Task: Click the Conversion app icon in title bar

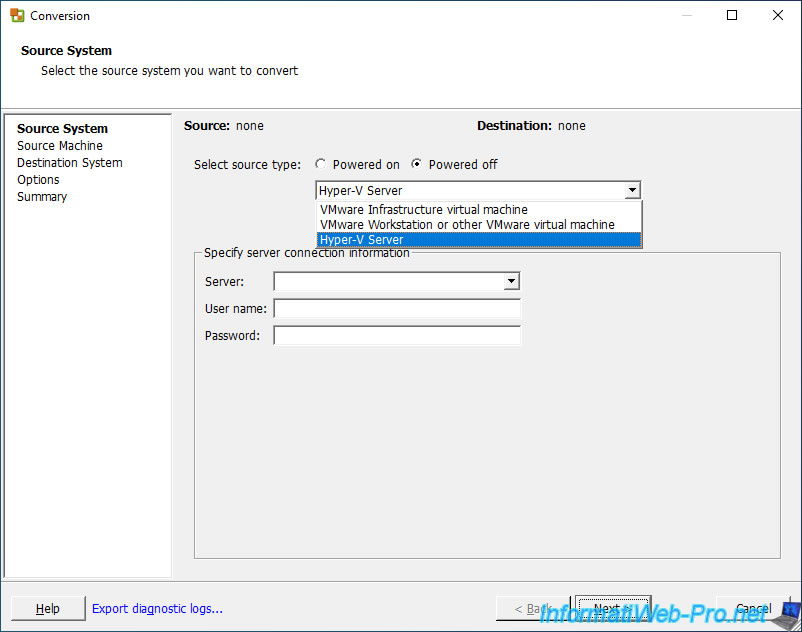Action: [x=17, y=15]
